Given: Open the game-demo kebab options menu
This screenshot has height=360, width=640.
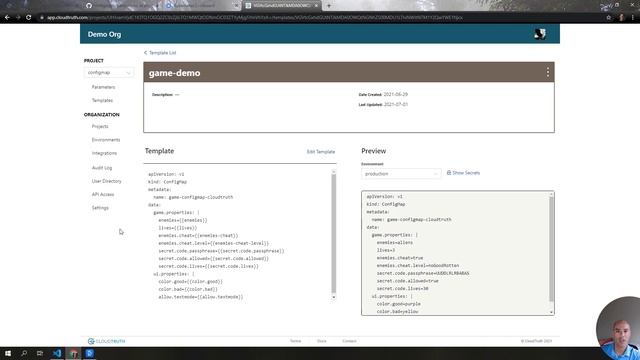Looking at the screenshot, I should pos(547,73).
